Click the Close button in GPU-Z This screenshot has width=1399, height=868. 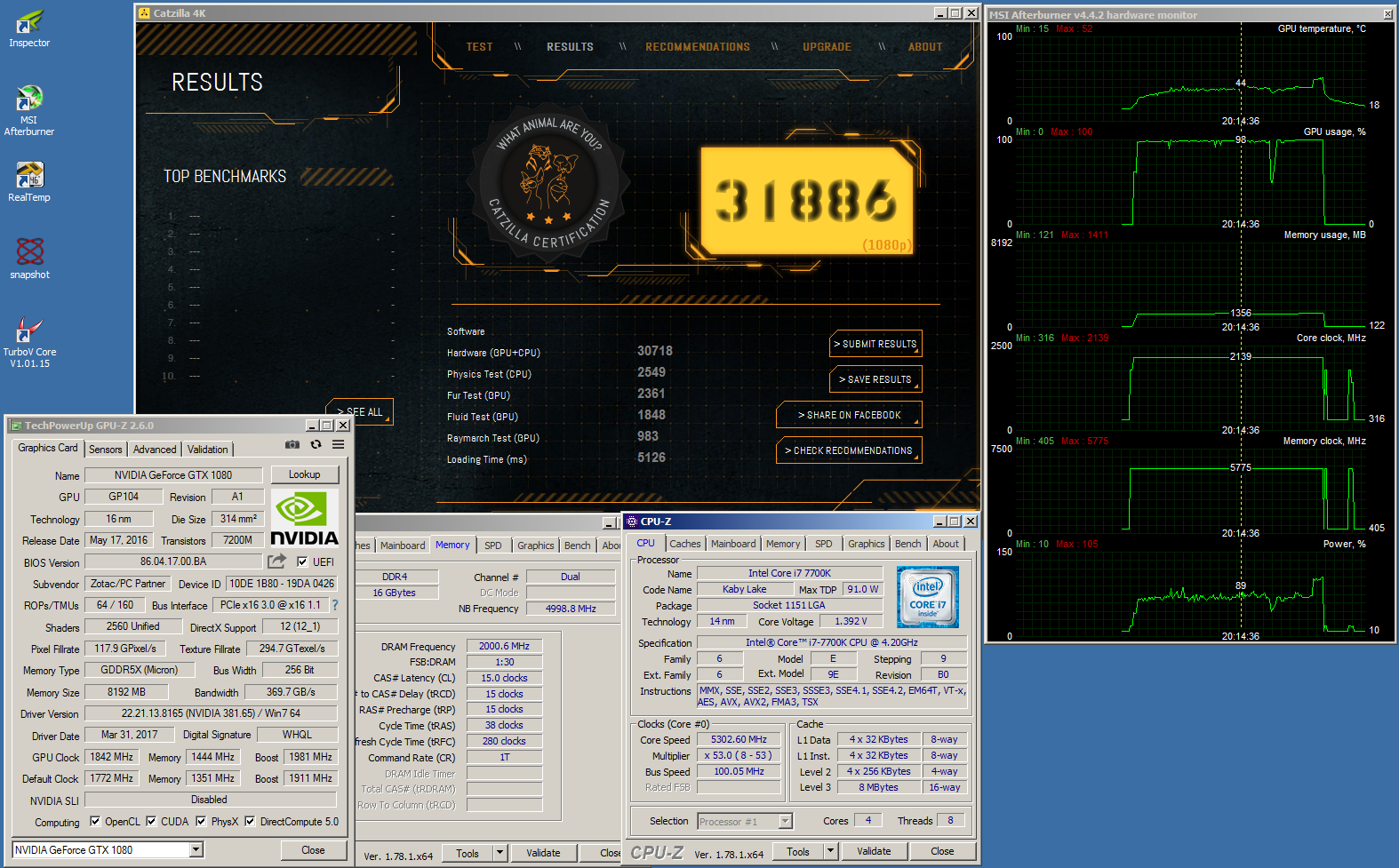click(313, 850)
